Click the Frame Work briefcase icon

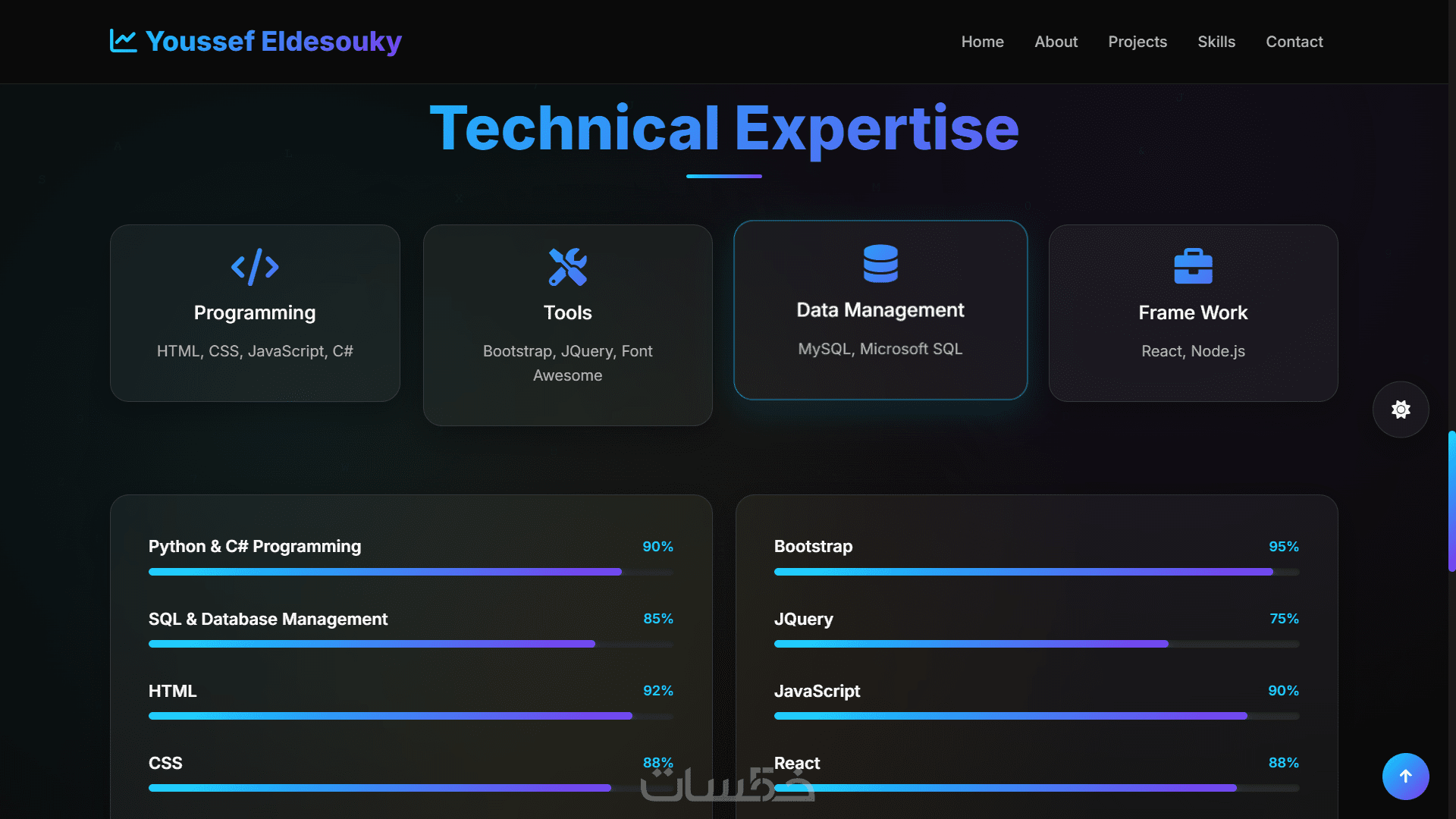(1193, 267)
